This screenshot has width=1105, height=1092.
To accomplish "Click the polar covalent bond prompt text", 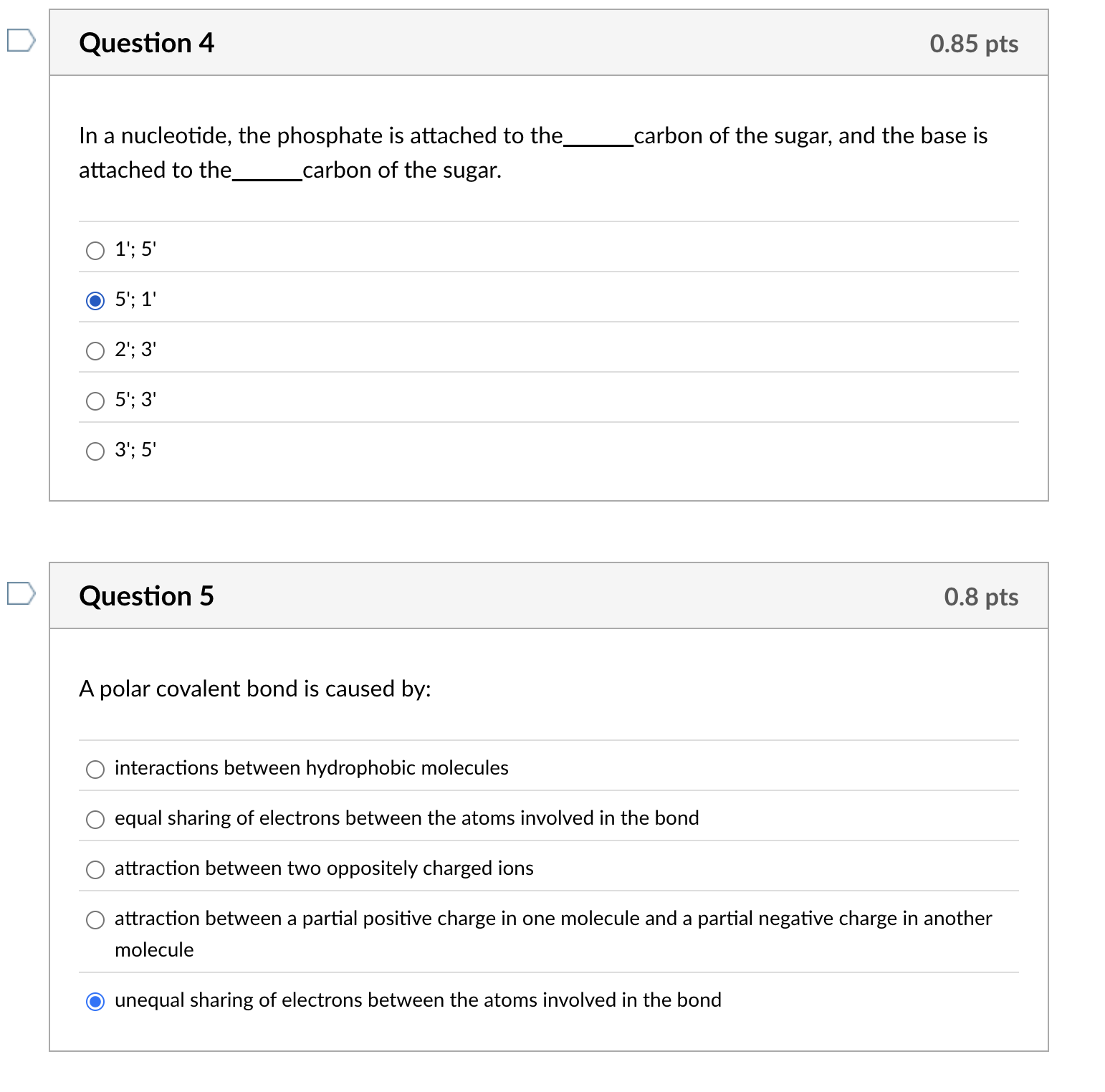I will click(255, 689).
